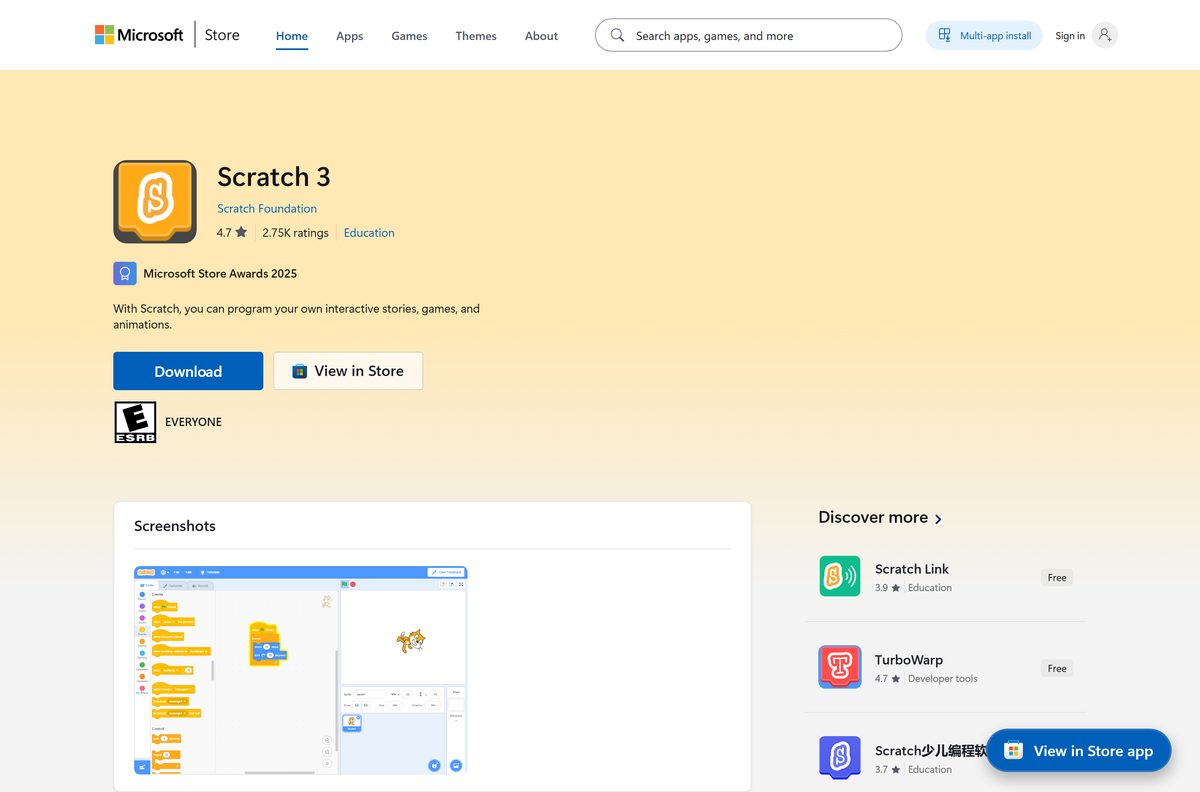
Task: Expand Discover more chevron
Action: coord(938,519)
